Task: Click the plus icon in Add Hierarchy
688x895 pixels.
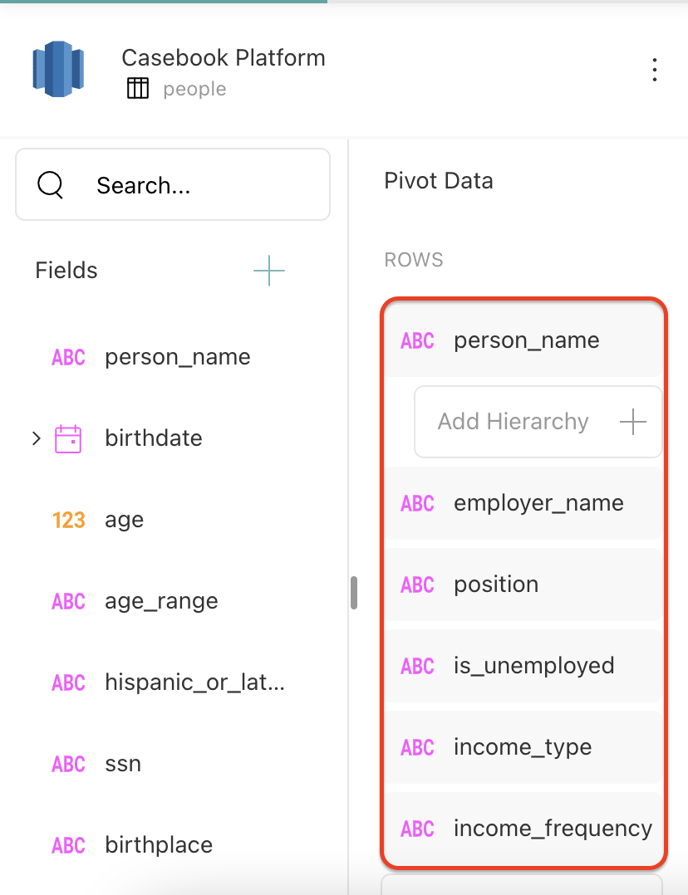Action: click(x=632, y=422)
